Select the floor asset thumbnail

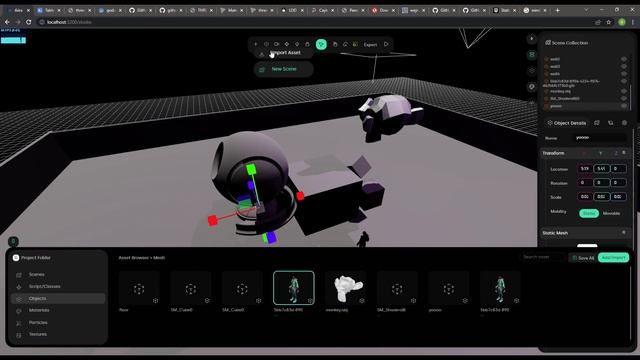139,288
